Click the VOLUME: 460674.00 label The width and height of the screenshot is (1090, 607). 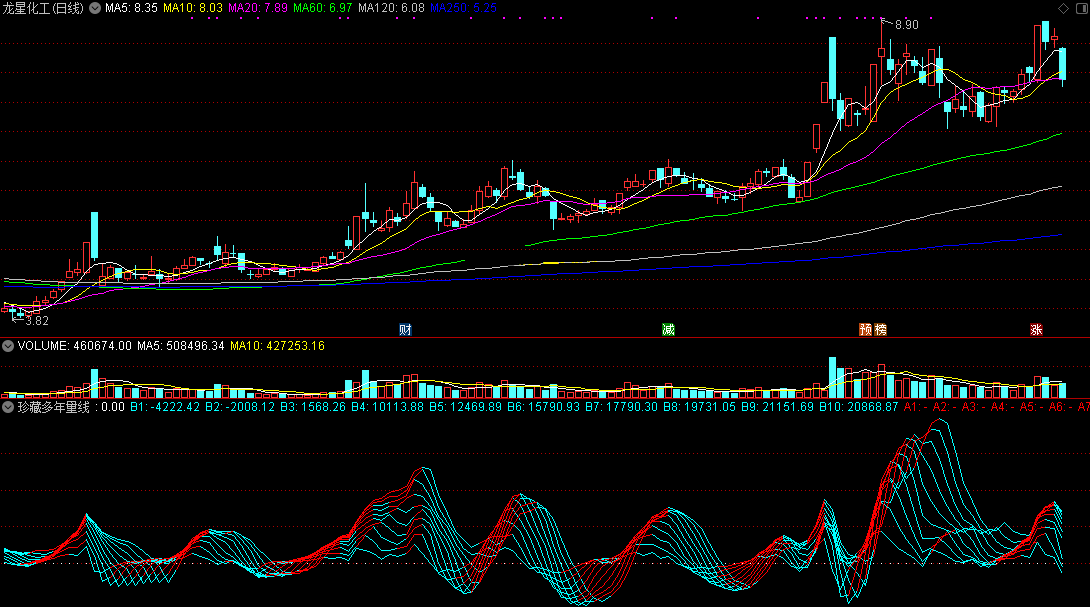[x=74, y=346]
